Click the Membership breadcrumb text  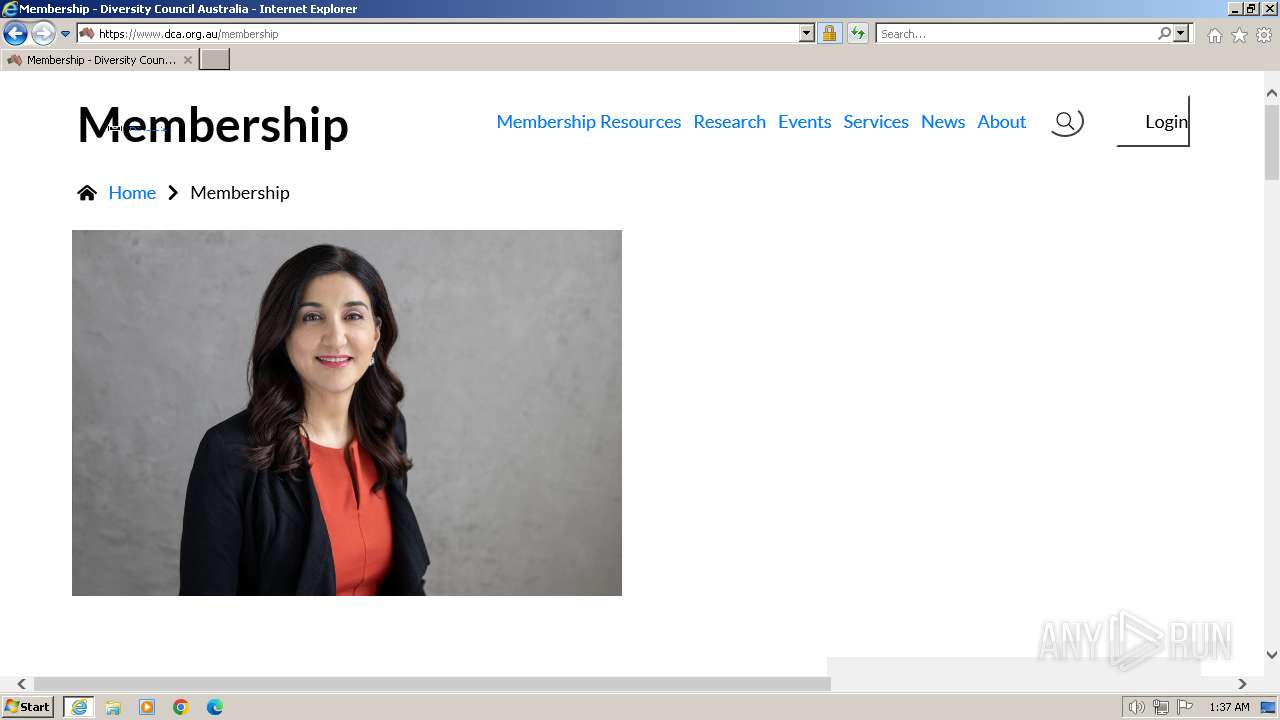point(240,192)
